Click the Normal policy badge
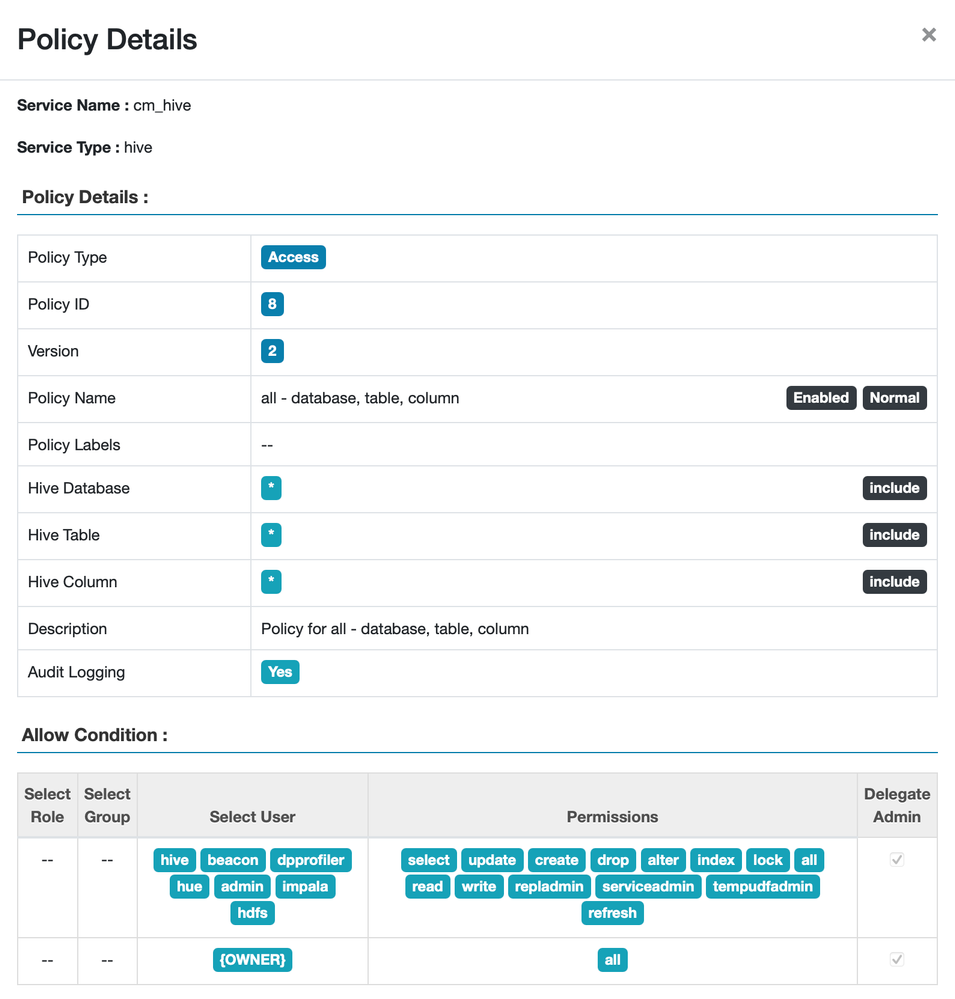Image resolution: width=955 pixels, height=999 pixels. 894,398
